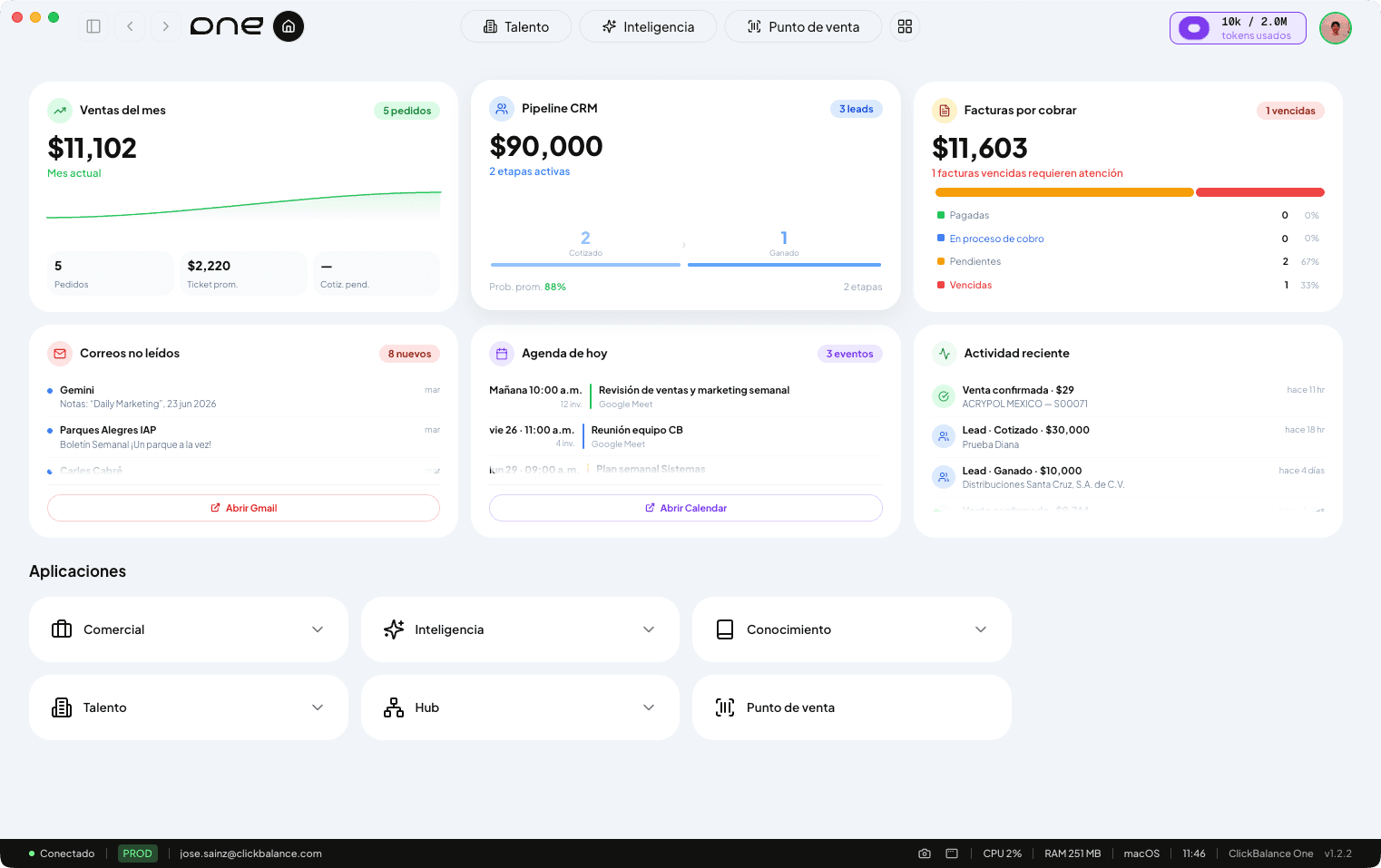This screenshot has height=868, width=1381.
Task: Click the RAM 251 MB status entry
Action: coord(1072,853)
